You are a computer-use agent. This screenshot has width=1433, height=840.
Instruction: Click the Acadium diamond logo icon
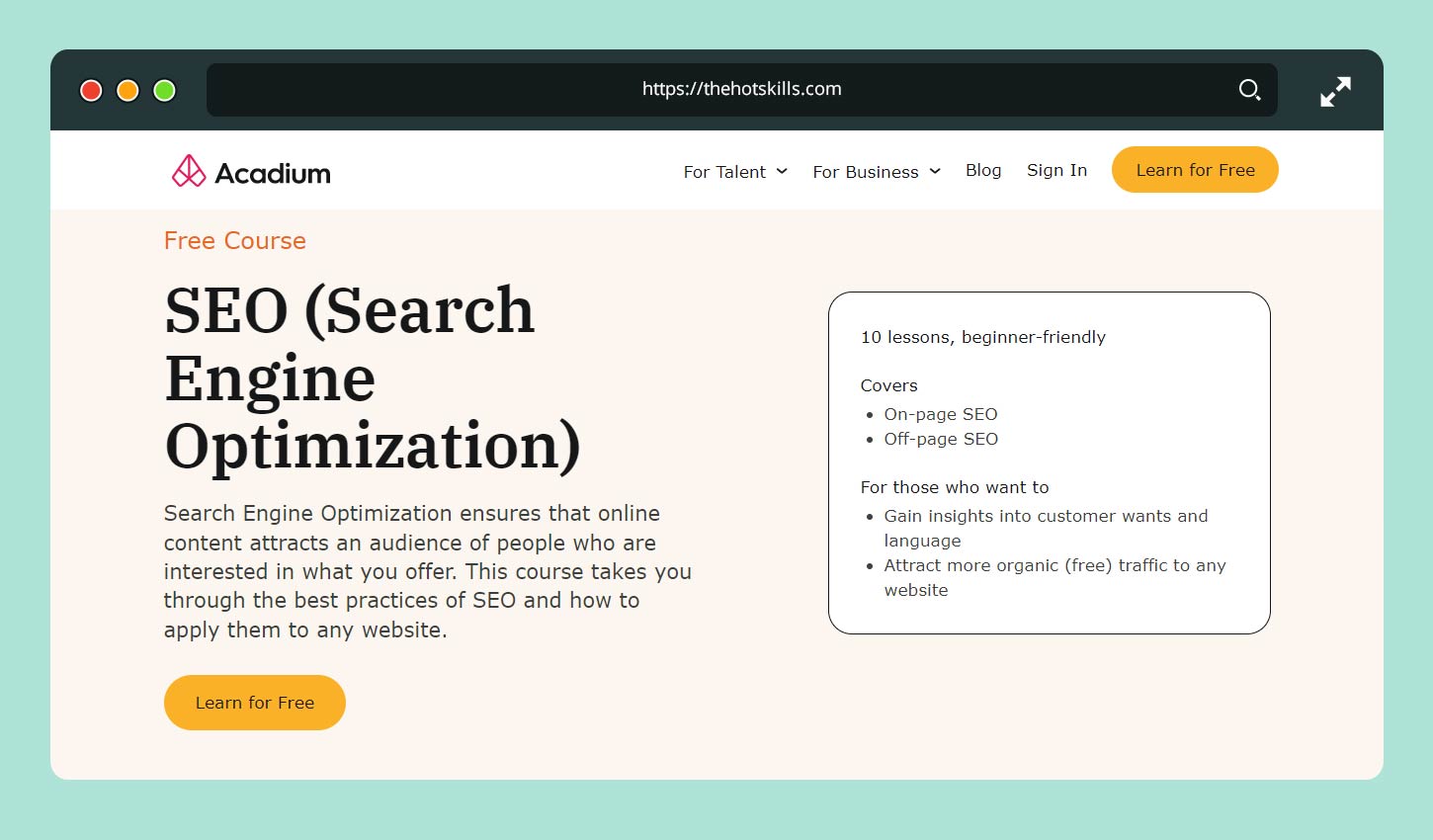tap(188, 170)
